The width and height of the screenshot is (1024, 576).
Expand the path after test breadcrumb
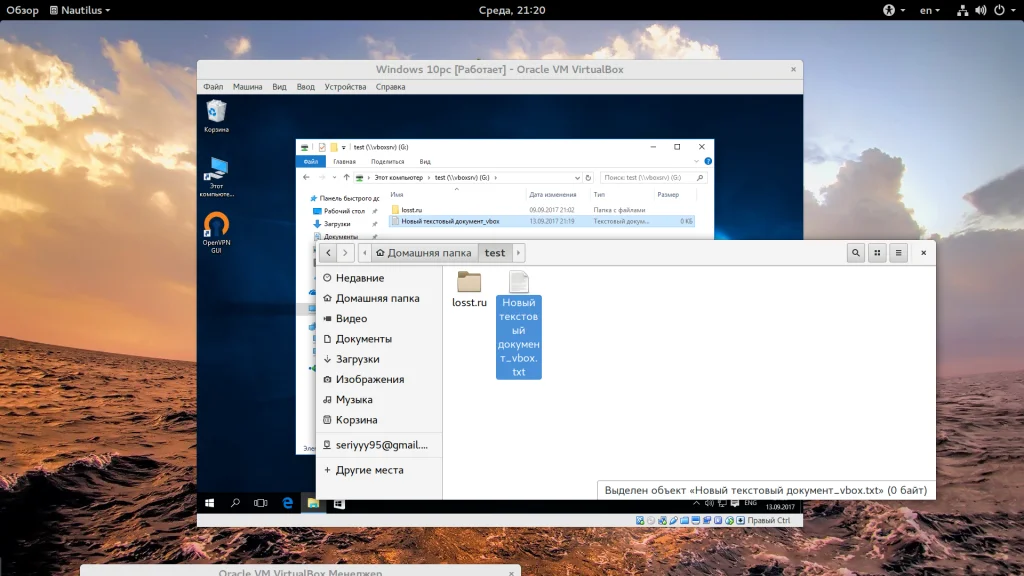tap(518, 253)
